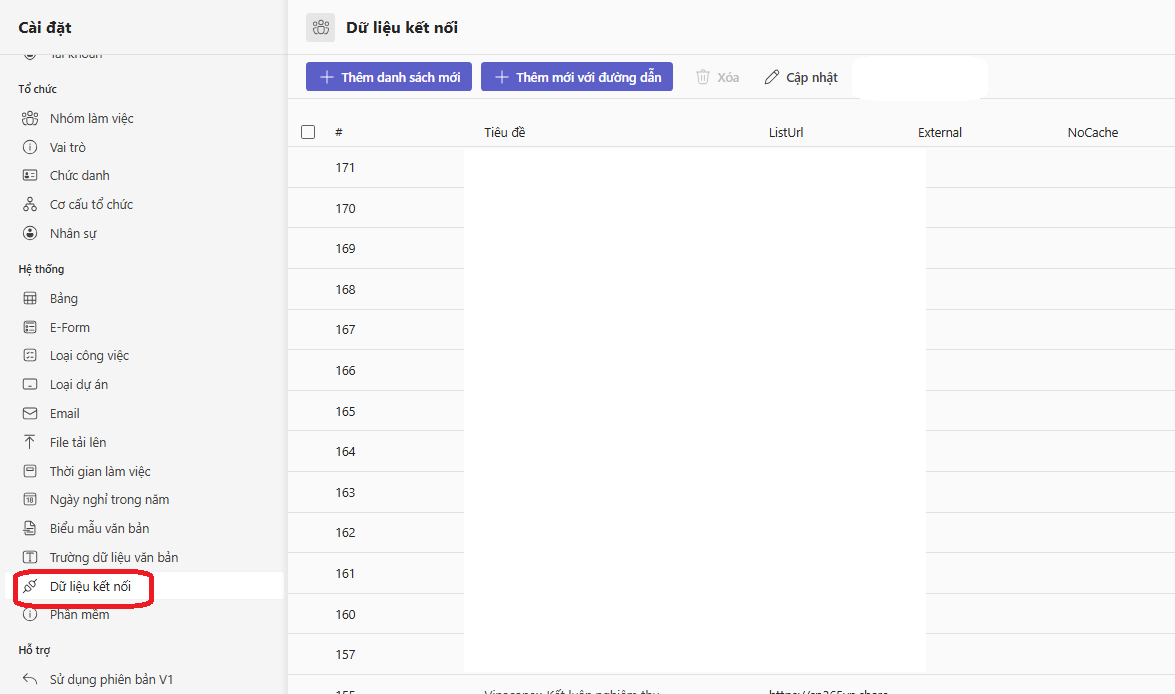The height and width of the screenshot is (694, 1175).
Task: Click the Cập nhật button
Action: tap(801, 77)
